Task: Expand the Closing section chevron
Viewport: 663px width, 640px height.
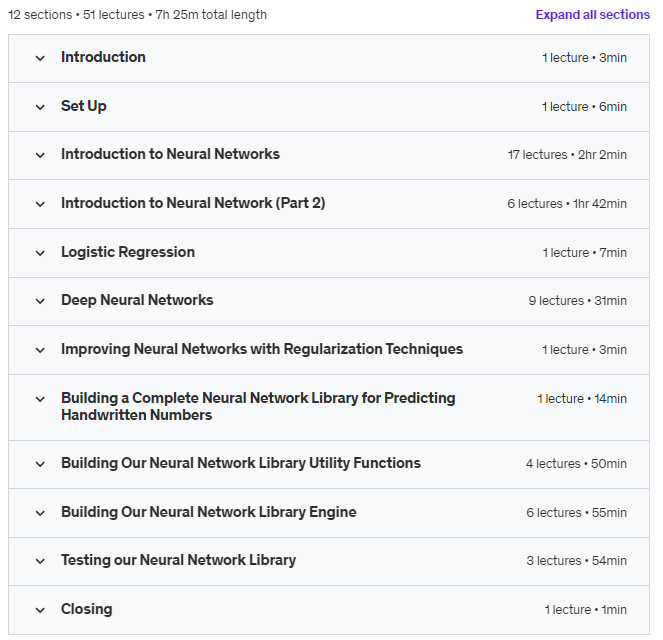Action: (x=40, y=610)
